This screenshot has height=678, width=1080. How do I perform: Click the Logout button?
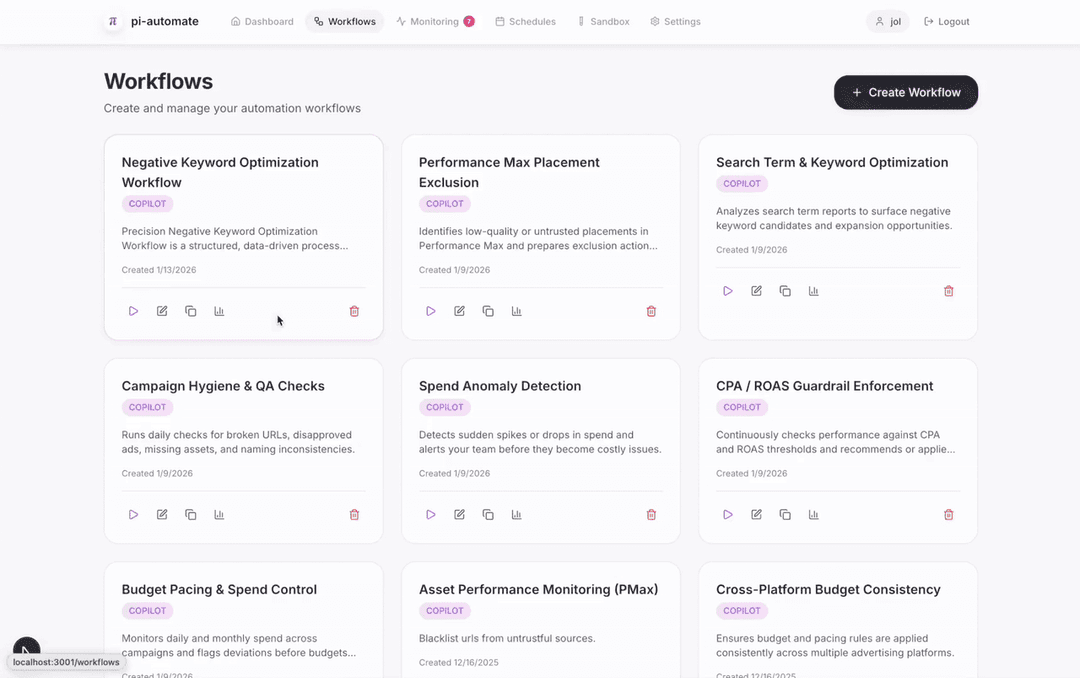945,21
